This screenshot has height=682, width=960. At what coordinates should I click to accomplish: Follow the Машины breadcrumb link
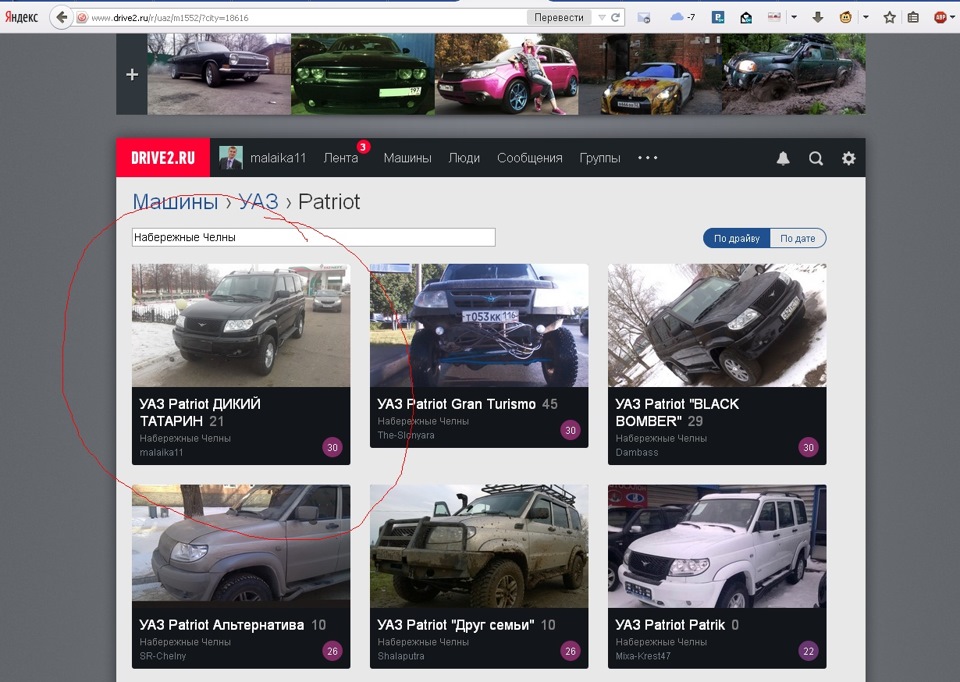175,201
